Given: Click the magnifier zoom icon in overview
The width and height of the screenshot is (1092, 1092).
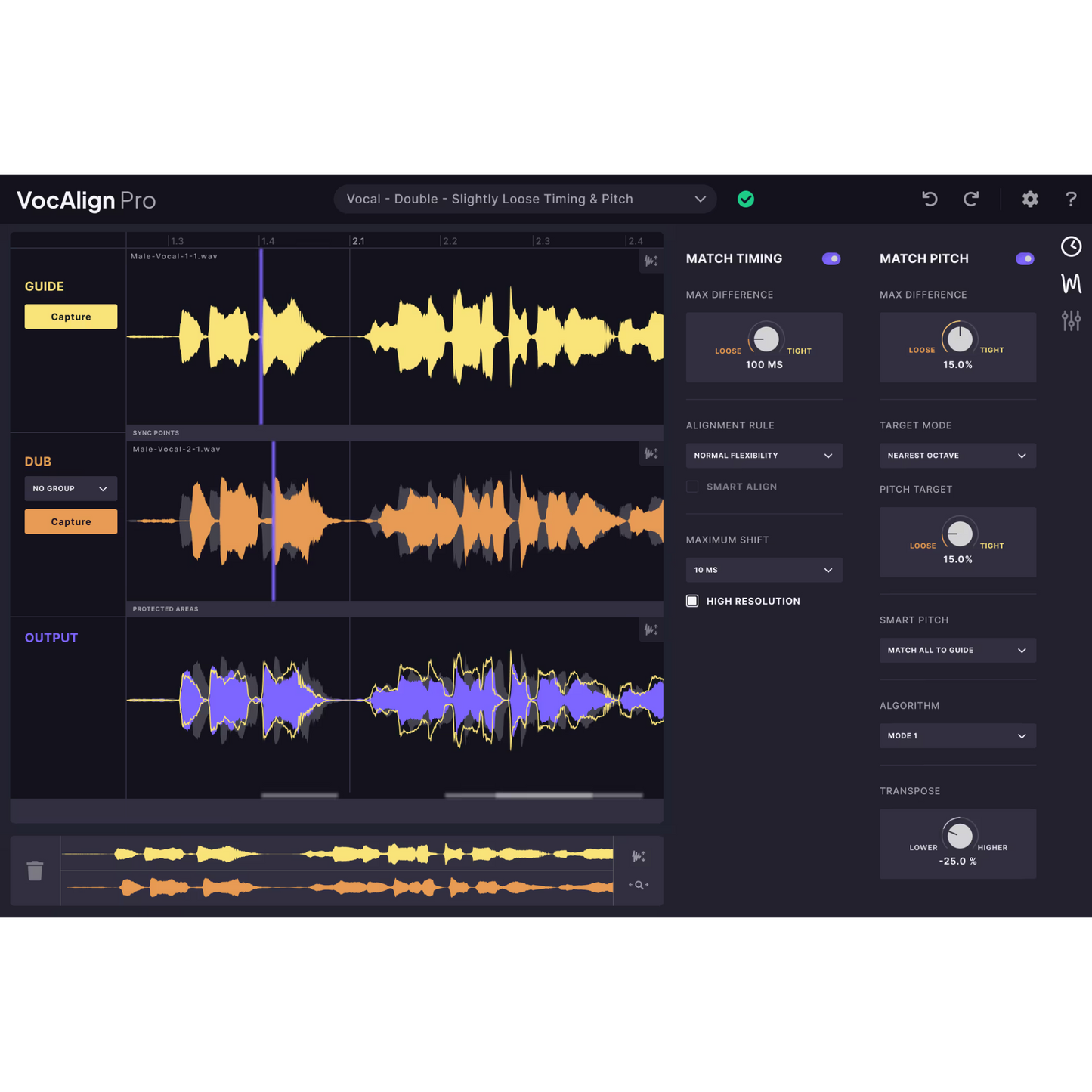Looking at the screenshot, I should coord(639,885).
